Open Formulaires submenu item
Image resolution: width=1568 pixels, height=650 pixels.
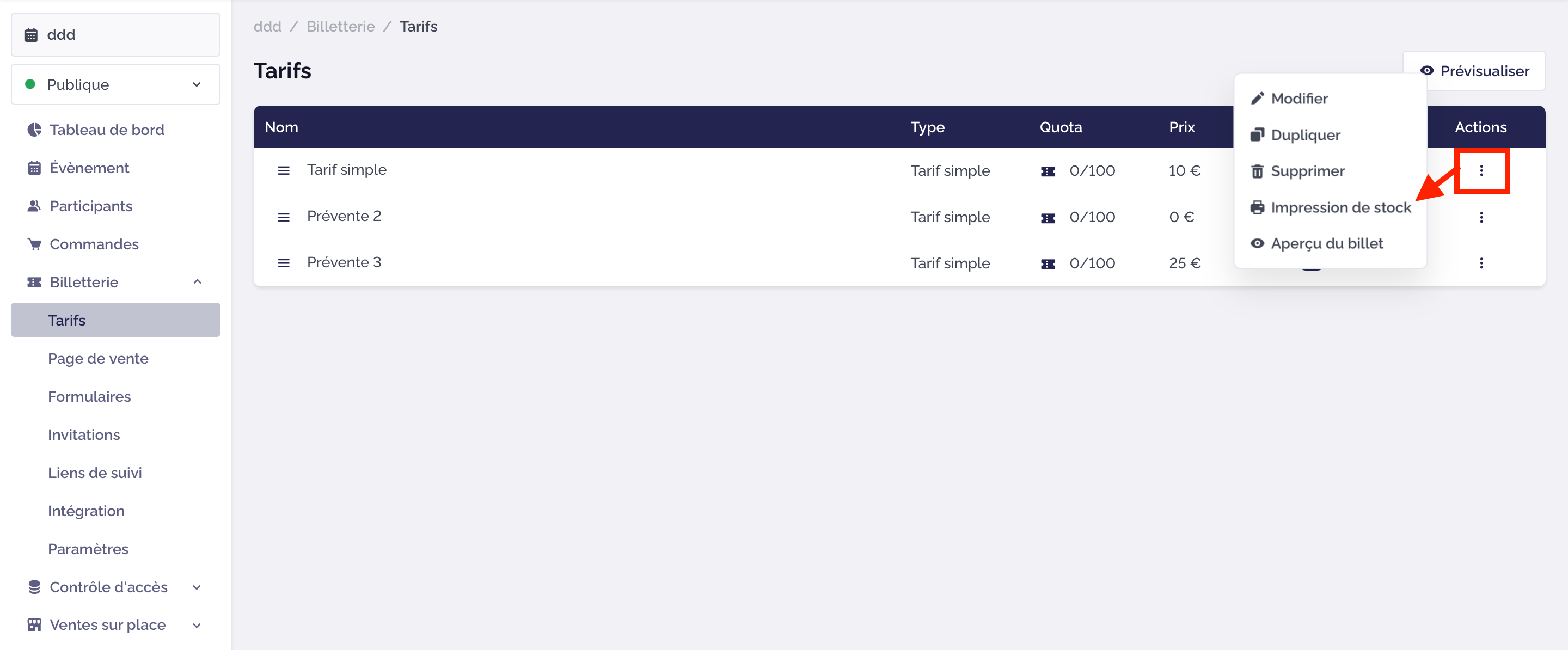(x=115, y=397)
